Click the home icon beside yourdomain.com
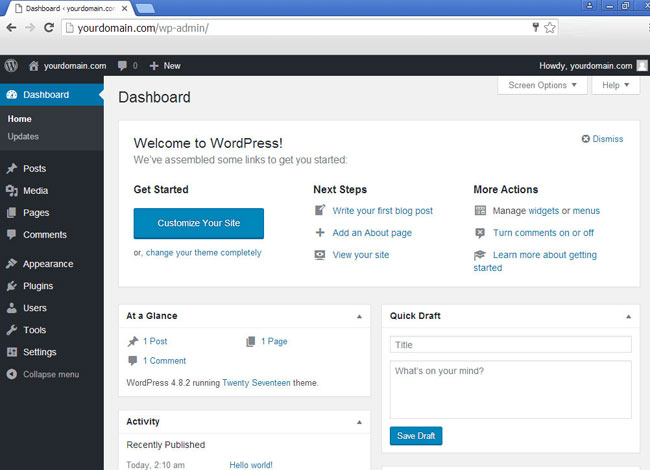Viewport: 650px width, 470px height. click(x=34, y=65)
